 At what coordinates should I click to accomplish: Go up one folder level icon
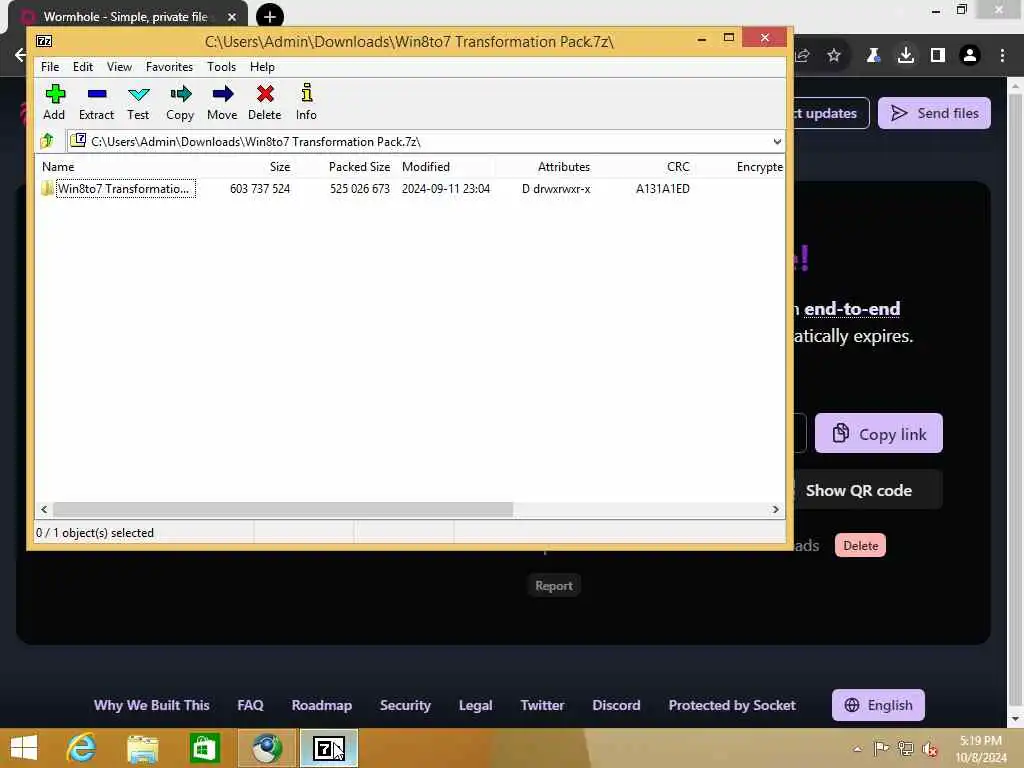(47, 141)
